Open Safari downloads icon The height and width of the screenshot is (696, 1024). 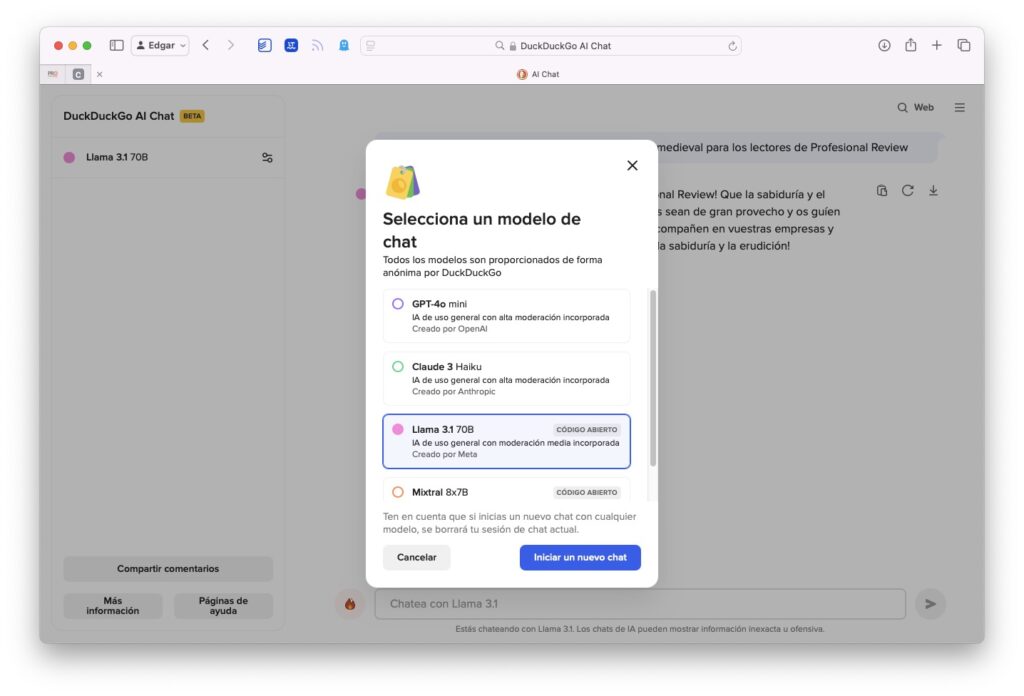(x=884, y=45)
